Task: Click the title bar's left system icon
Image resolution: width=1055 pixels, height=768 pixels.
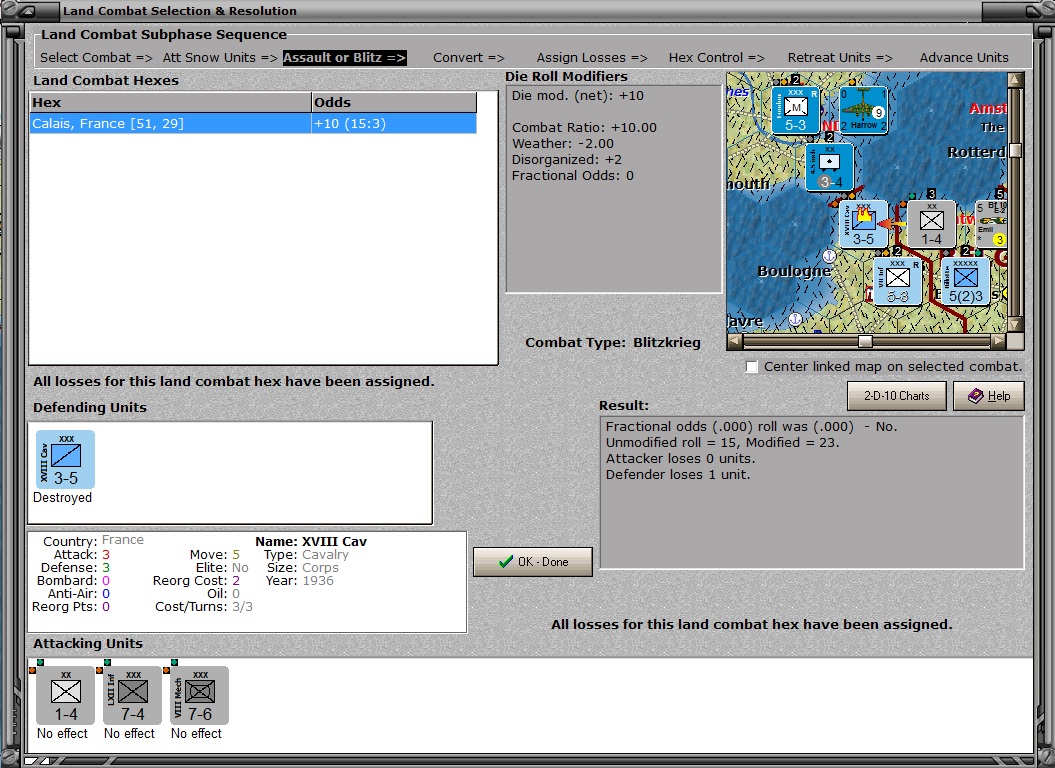Action: [x=28, y=11]
